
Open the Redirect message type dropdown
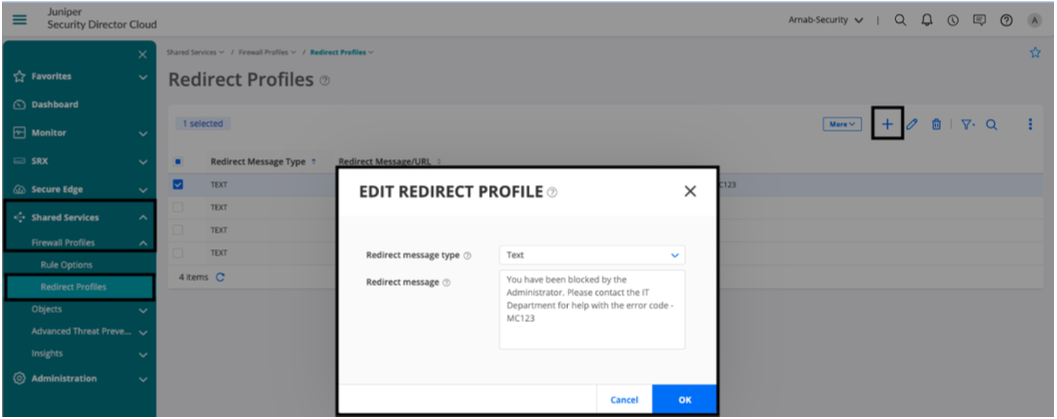592,255
